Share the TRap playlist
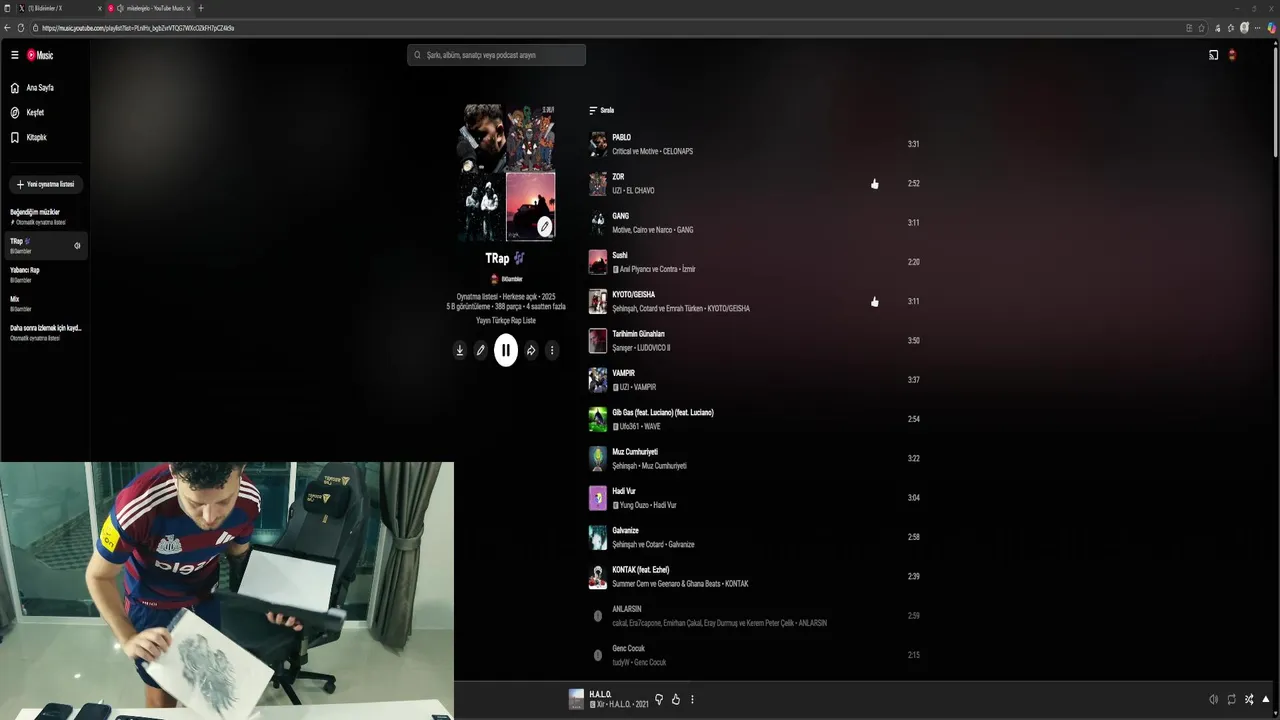The width and height of the screenshot is (1280, 720). 531,350
